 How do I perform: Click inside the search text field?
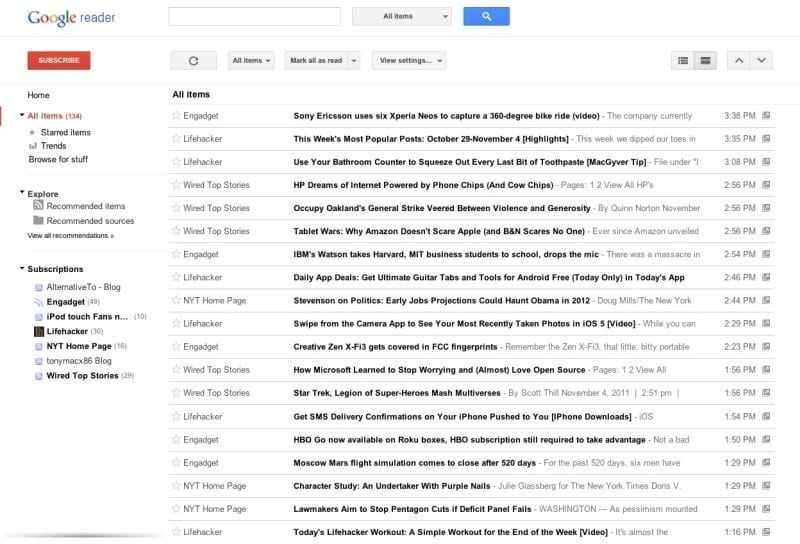click(x=254, y=16)
